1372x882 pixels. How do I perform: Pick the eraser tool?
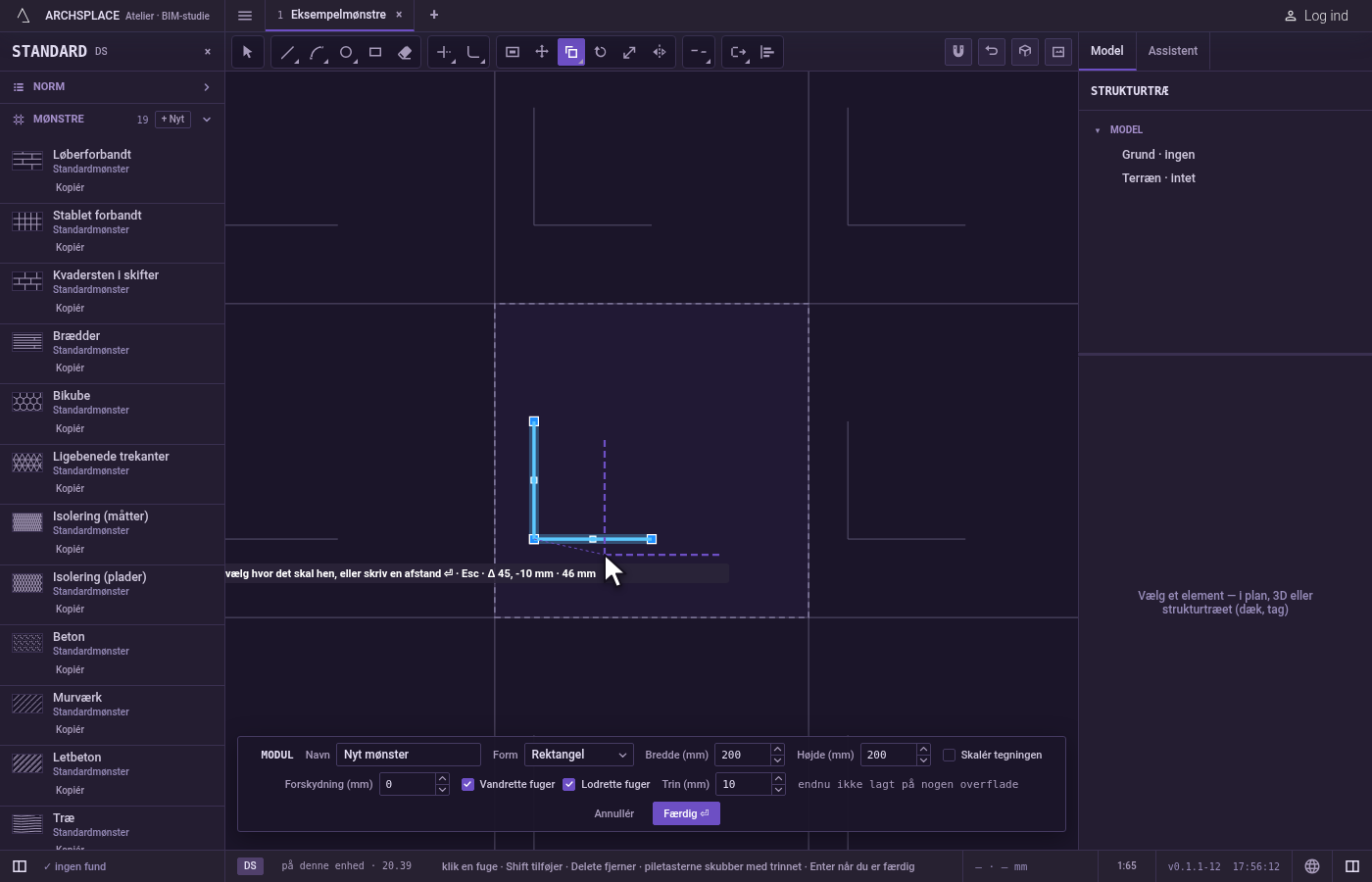[405, 52]
